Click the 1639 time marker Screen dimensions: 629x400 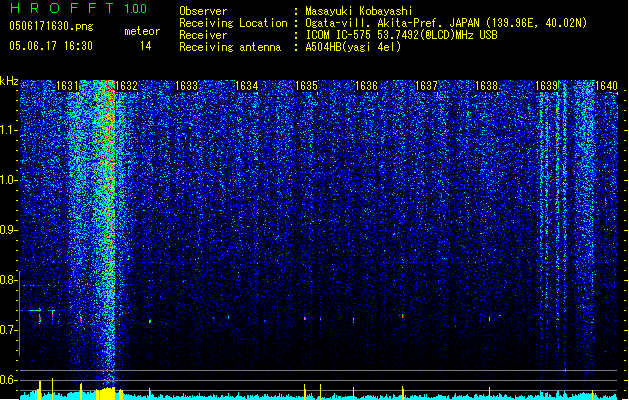(x=546, y=86)
